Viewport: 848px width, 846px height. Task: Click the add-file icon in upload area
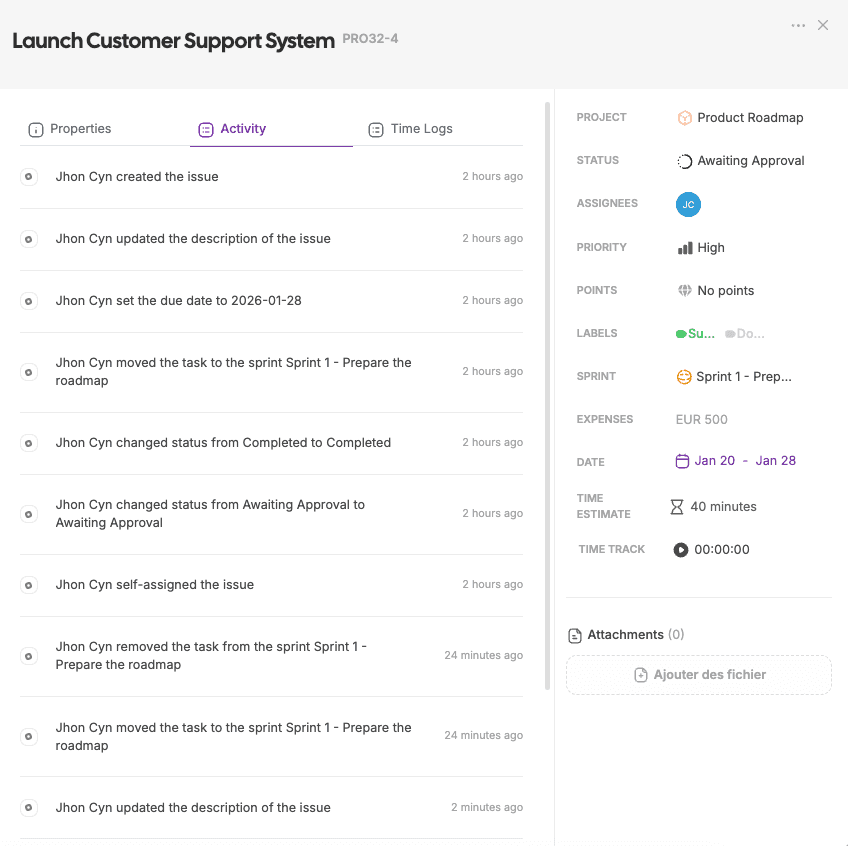tap(640, 675)
